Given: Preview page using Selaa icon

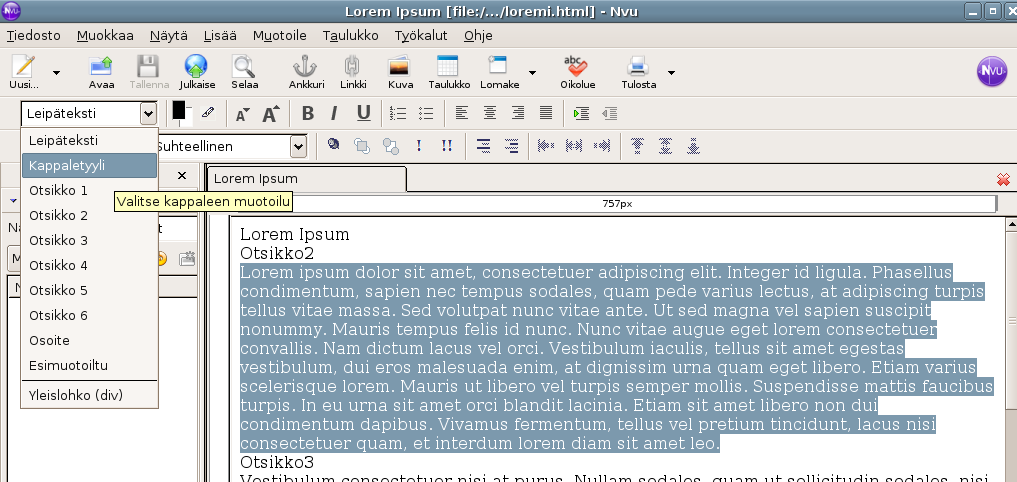Looking at the screenshot, I should point(244,70).
